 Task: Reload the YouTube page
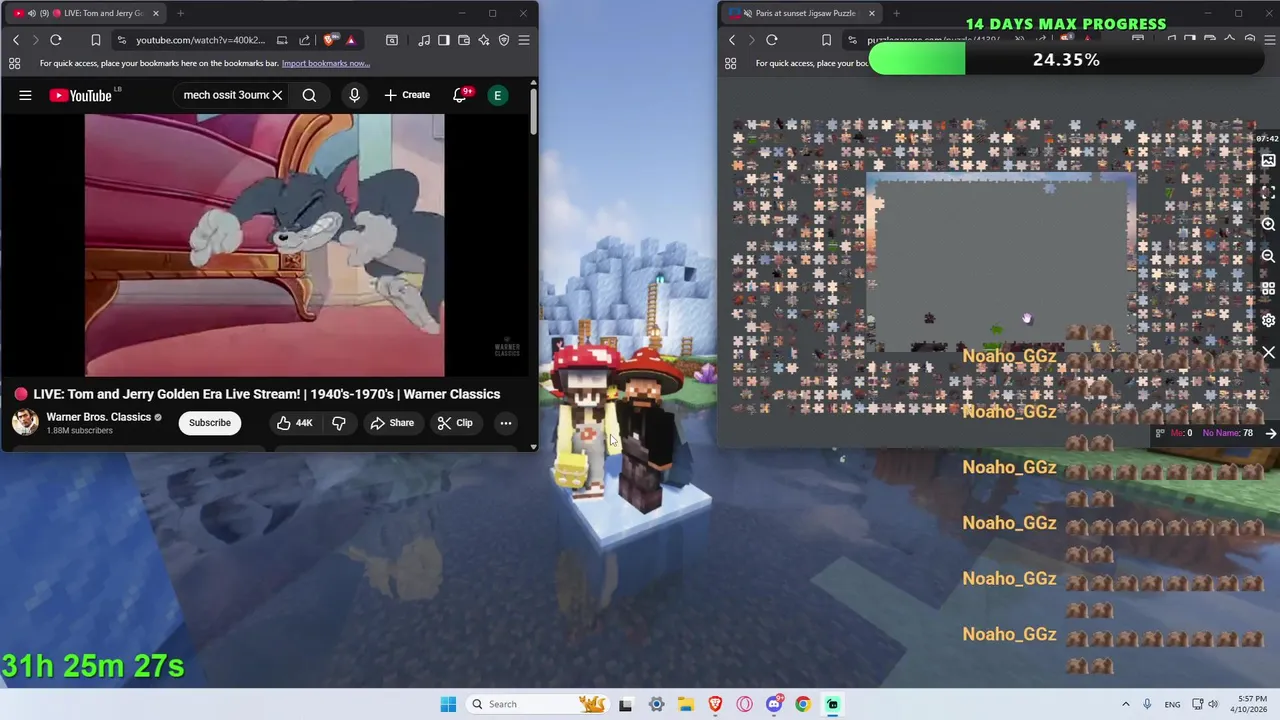coord(56,40)
